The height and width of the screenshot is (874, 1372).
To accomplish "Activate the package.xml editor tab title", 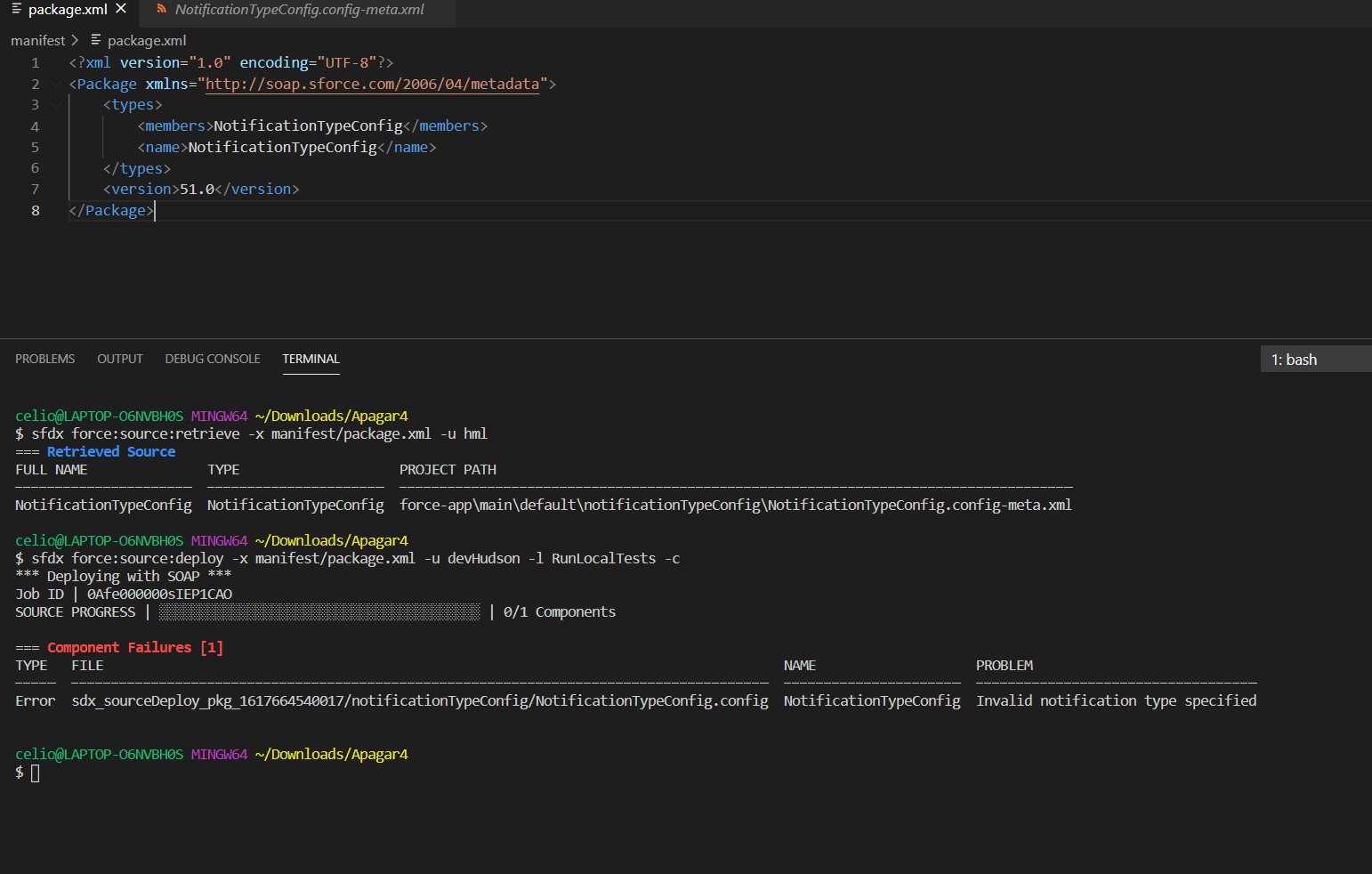I will pyautogui.click(x=68, y=10).
